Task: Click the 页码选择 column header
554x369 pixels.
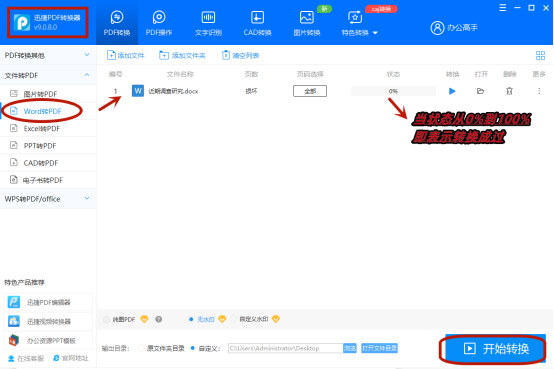Action: [310, 74]
